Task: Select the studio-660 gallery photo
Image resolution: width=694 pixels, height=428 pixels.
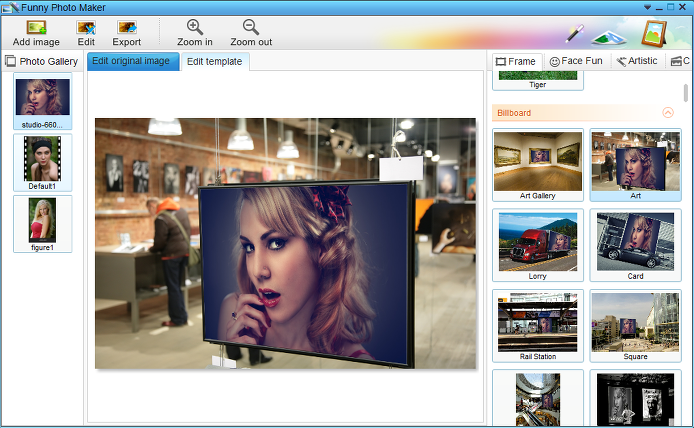Action: pos(42,101)
